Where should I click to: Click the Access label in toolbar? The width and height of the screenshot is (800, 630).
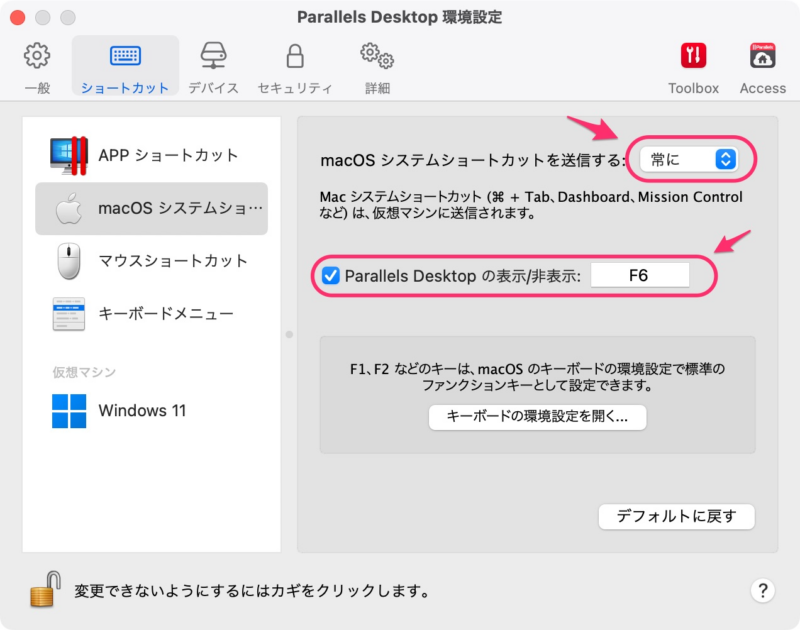[763, 88]
